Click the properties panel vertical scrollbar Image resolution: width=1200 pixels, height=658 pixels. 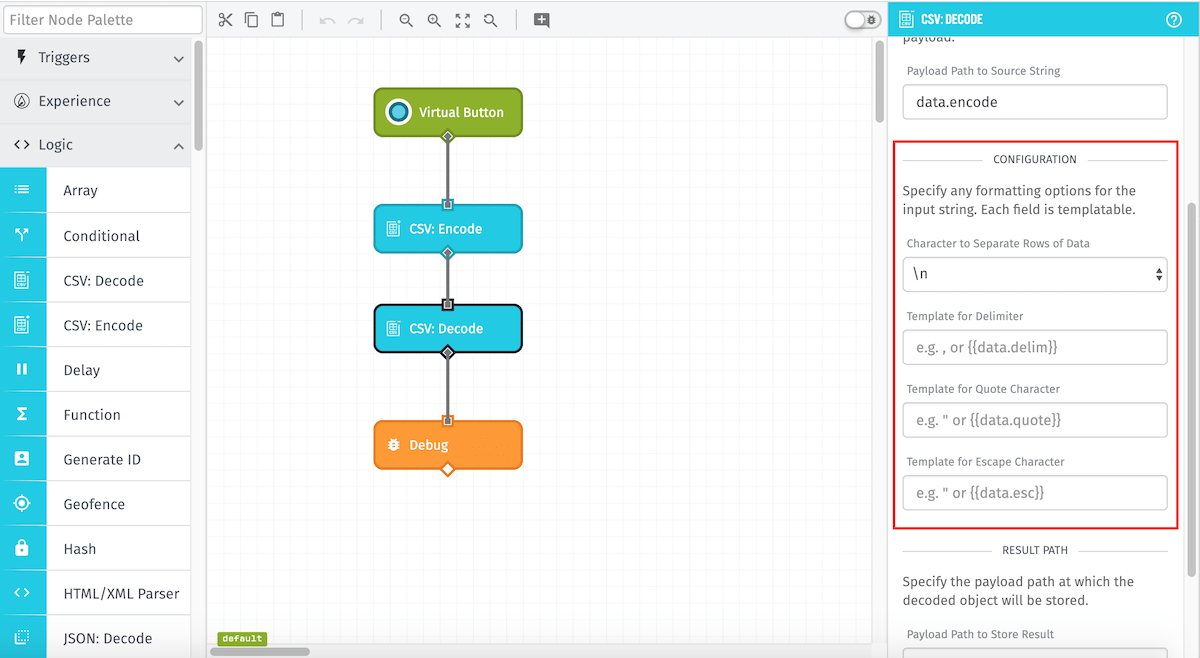tap(1191, 390)
